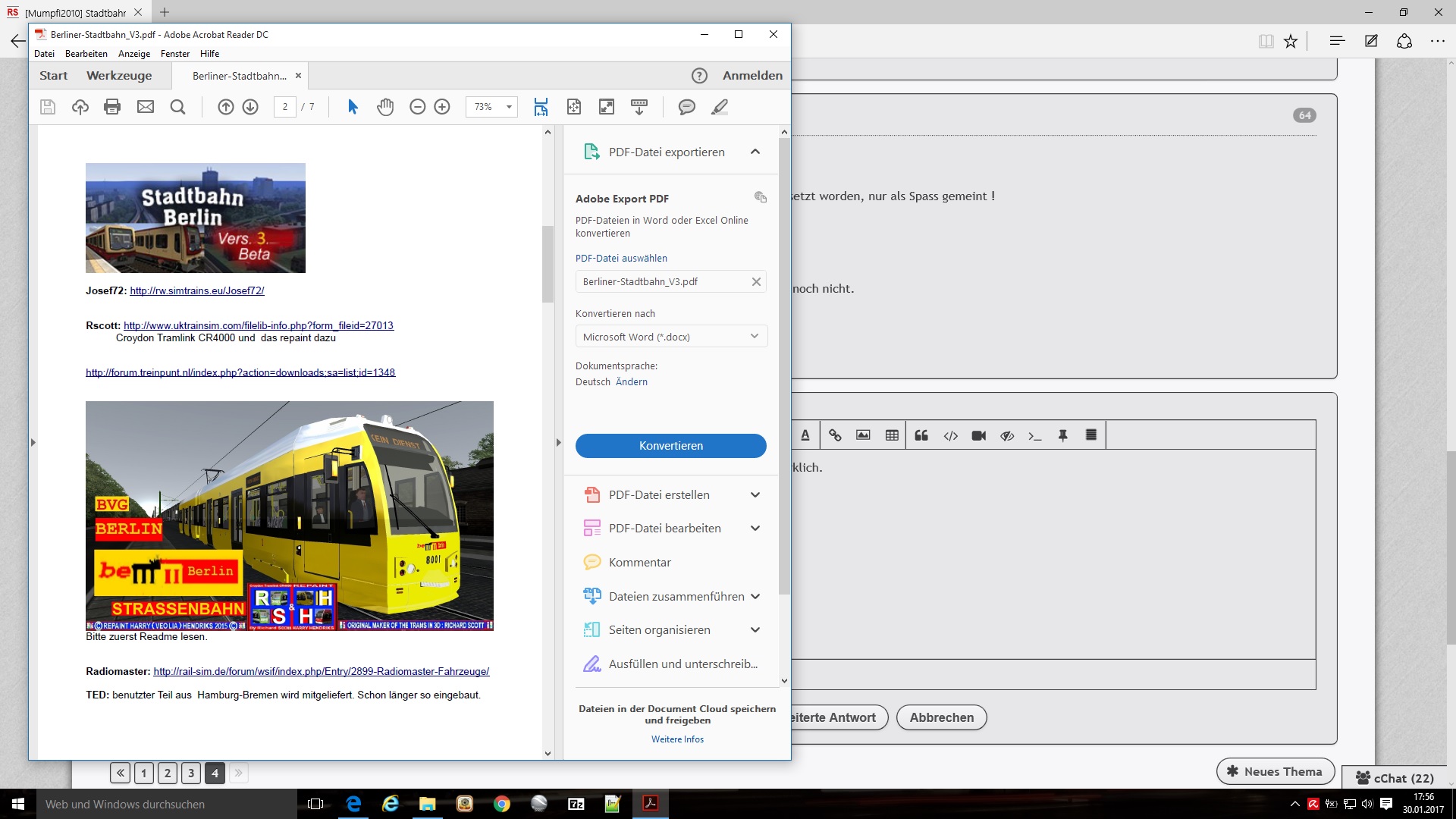Screen dimensions: 1456x819
Task: Open the Anzeige menu
Action: click(134, 54)
